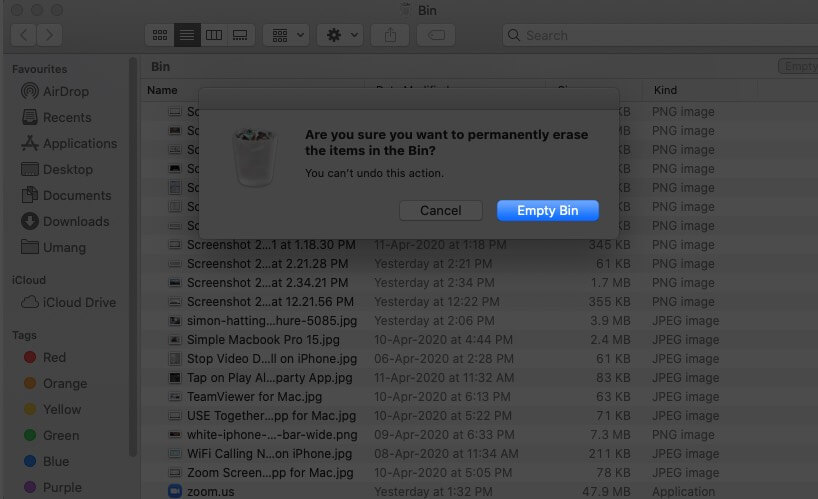818x499 pixels.
Task: Click thumbnail icon of Simple Macbook Pro 15.jpg
Action: (175, 340)
